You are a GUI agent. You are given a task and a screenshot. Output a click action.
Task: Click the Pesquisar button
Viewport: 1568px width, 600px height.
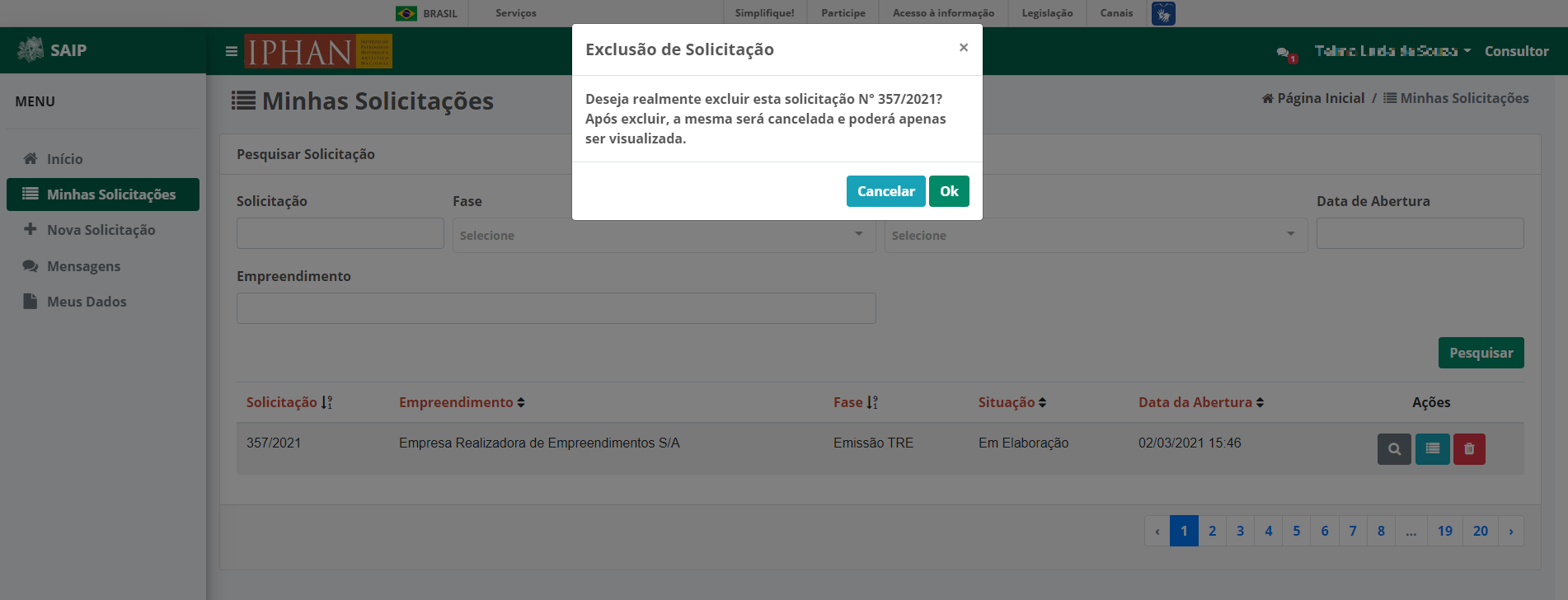[1481, 353]
